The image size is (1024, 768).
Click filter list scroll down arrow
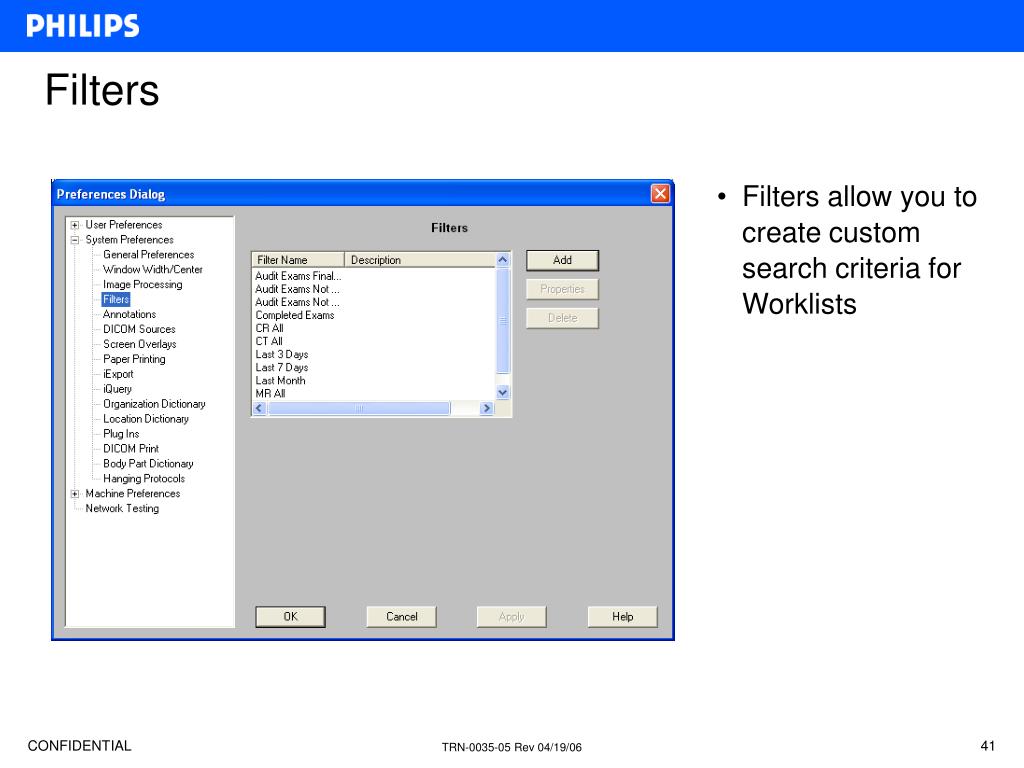[x=503, y=393]
